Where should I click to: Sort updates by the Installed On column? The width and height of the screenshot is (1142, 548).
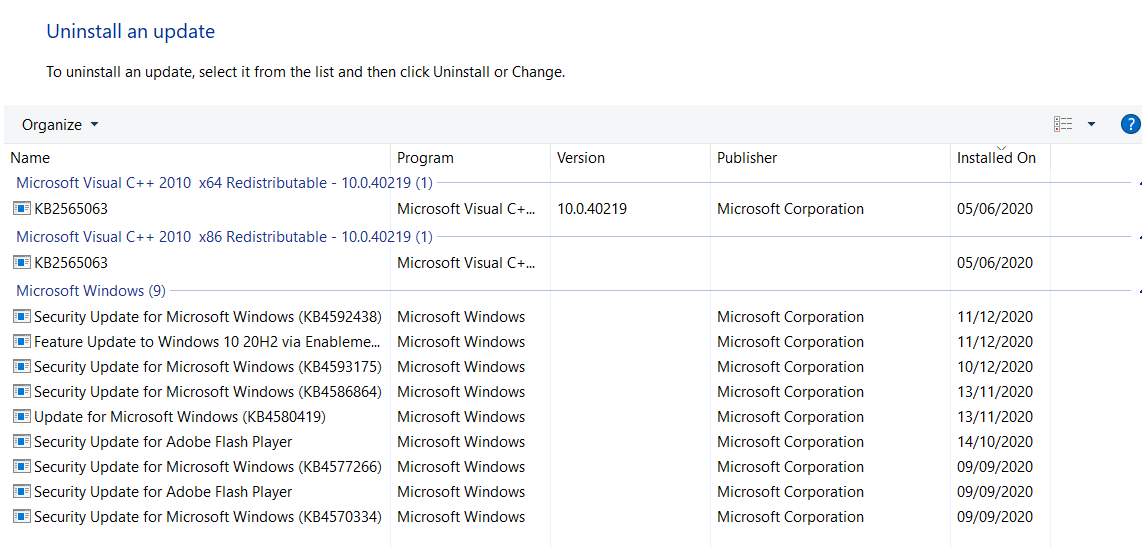pos(996,158)
